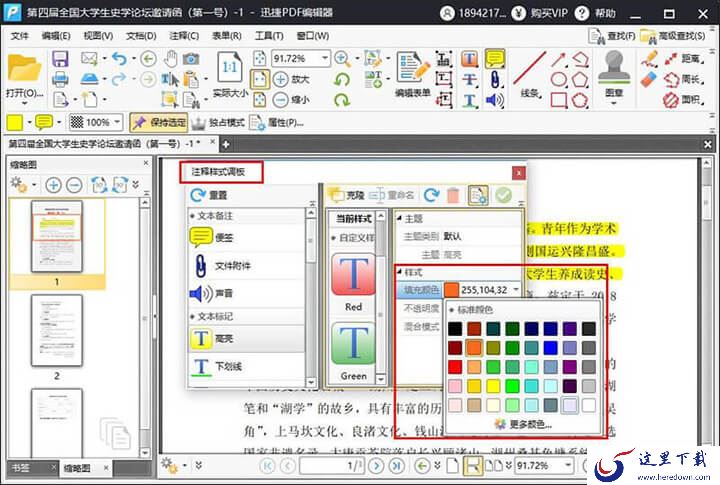
Task: Select the file attachment paperclip tool
Action: pos(495,79)
